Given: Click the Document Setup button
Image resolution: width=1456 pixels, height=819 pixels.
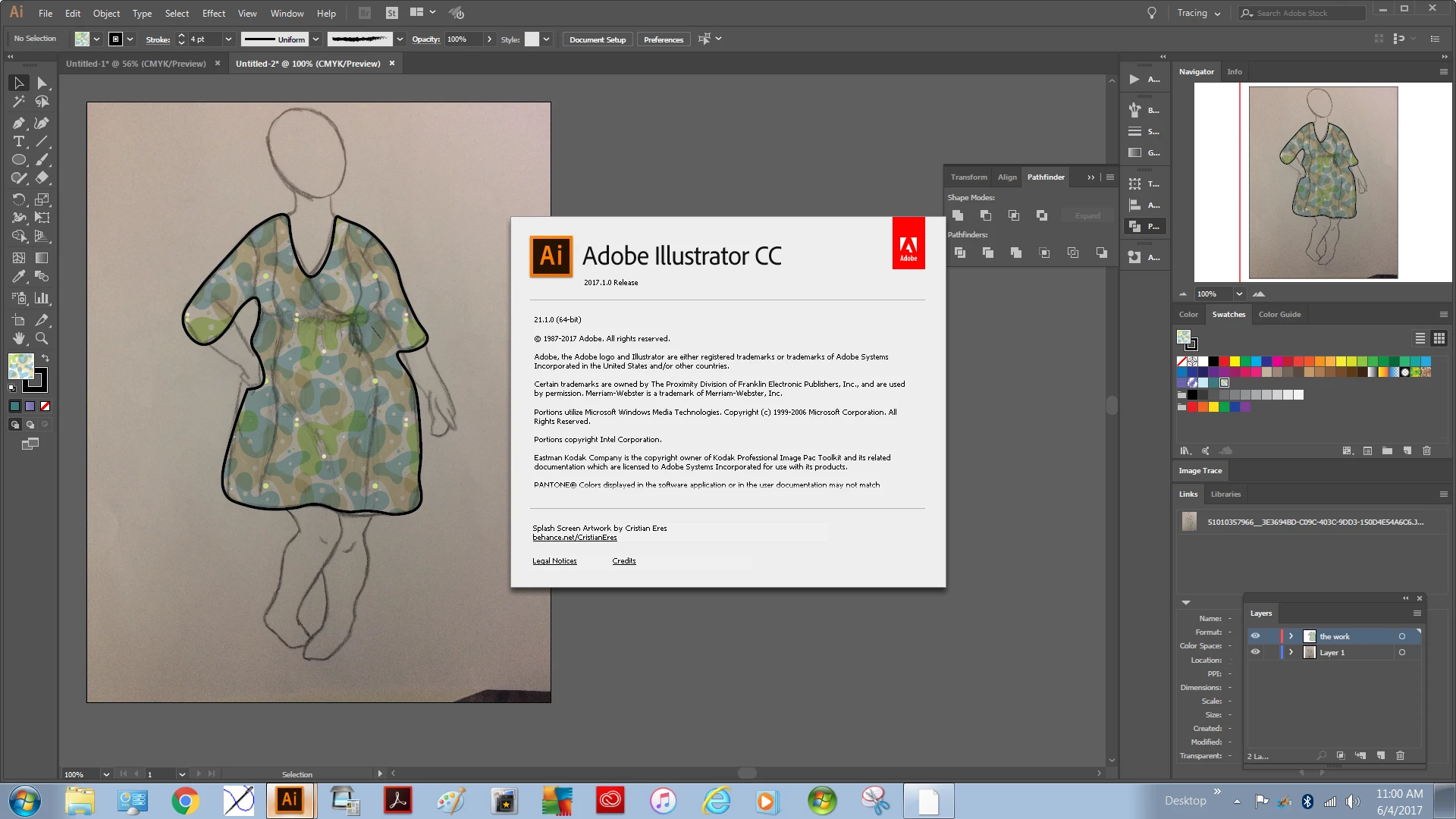Looking at the screenshot, I should pyautogui.click(x=598, y=39).
